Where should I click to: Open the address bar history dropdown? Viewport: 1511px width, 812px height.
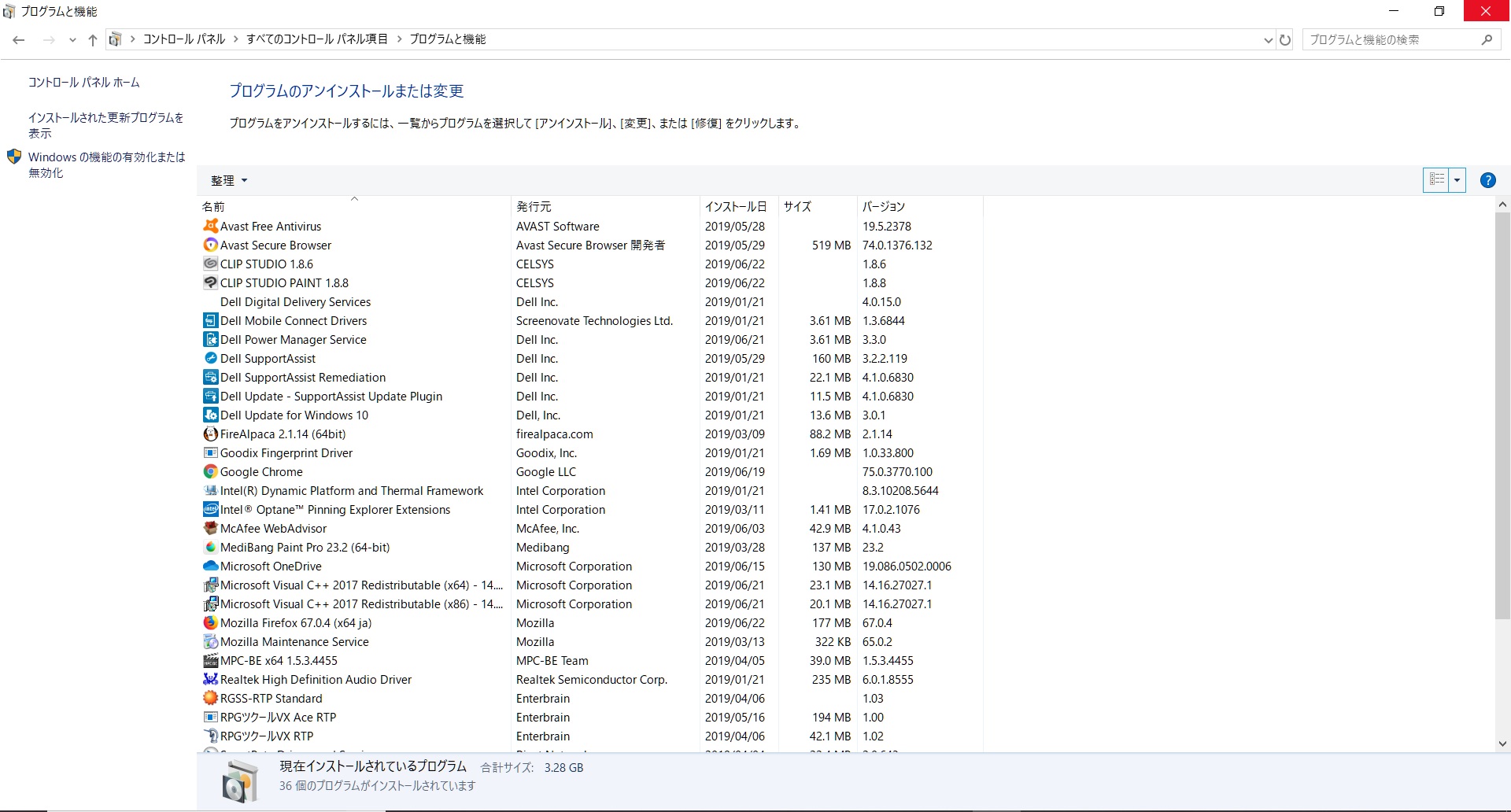coord(1268,39)
